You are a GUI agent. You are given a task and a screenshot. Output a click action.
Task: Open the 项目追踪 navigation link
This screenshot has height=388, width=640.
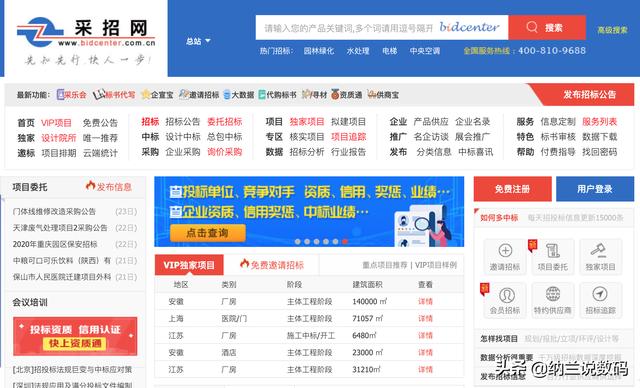click(349, 137)
